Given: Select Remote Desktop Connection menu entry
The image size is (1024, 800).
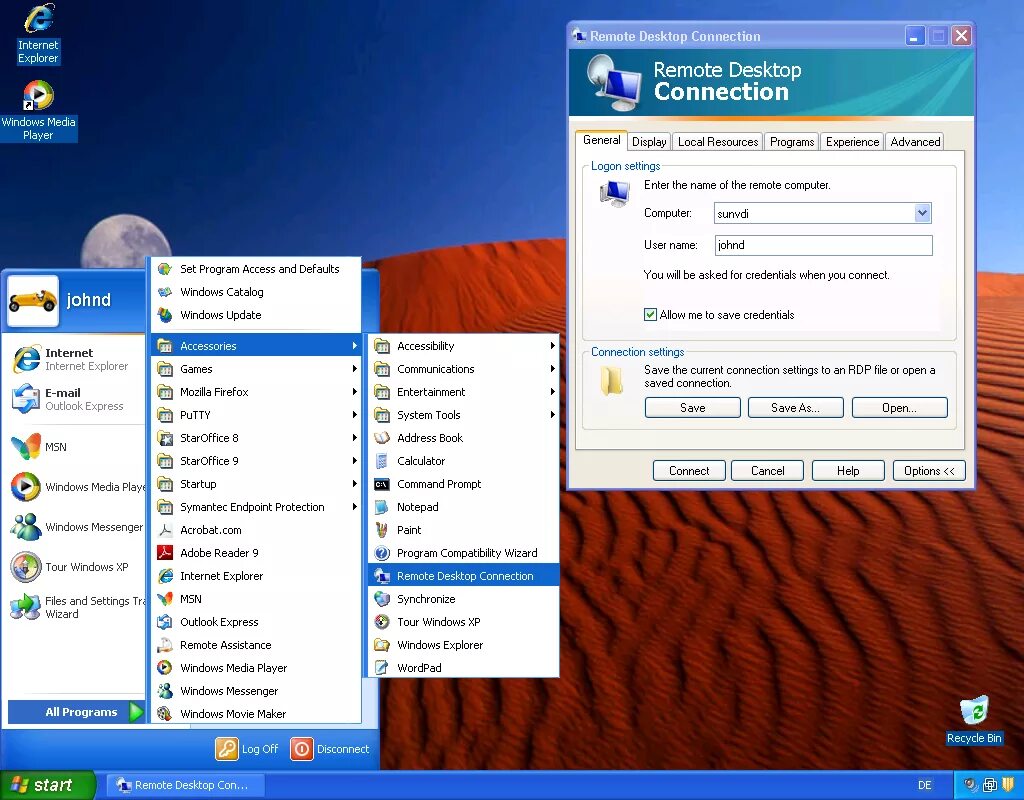Looking at the screenshot, I should (x=464, y=576).
